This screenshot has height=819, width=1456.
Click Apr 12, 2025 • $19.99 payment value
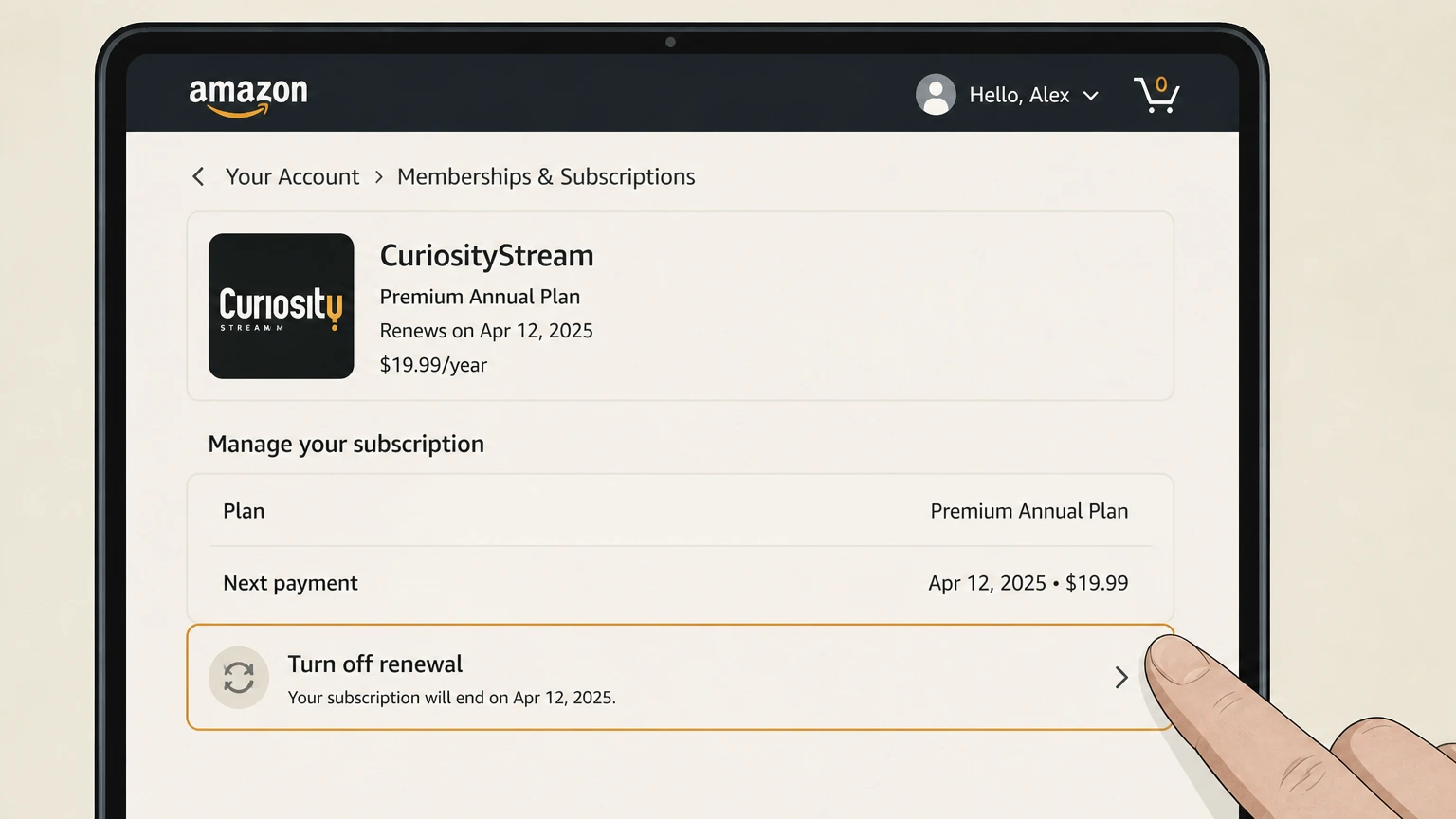[1028, 583]
